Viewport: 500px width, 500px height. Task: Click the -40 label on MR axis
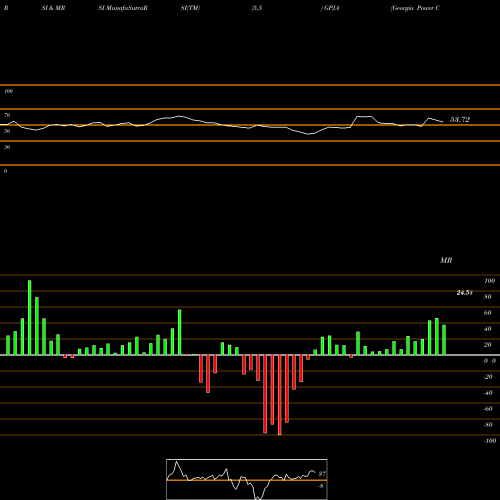pyautogui.click(x=488, y=393)
